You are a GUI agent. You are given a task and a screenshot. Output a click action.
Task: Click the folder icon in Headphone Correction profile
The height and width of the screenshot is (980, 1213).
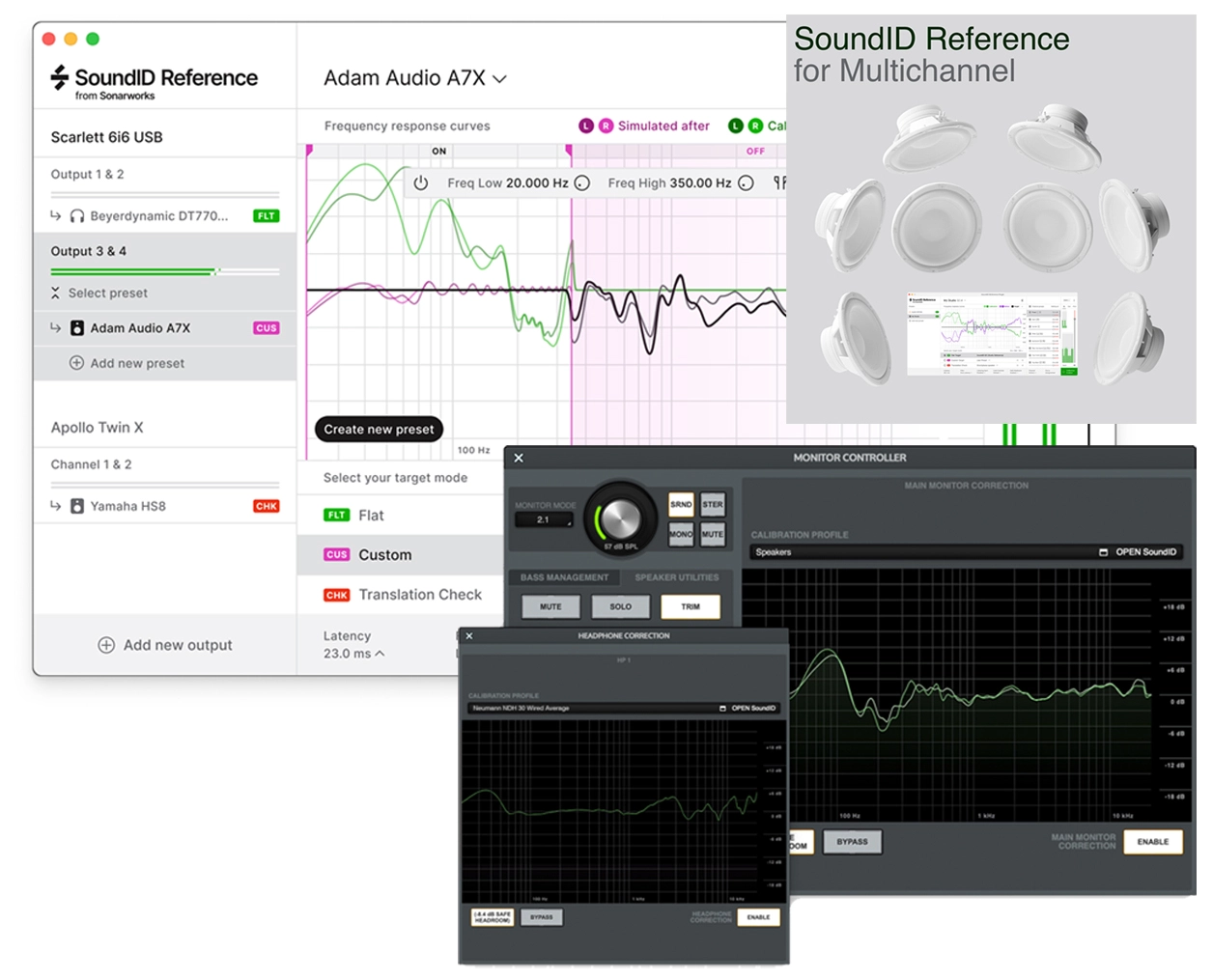coord(722,708)
